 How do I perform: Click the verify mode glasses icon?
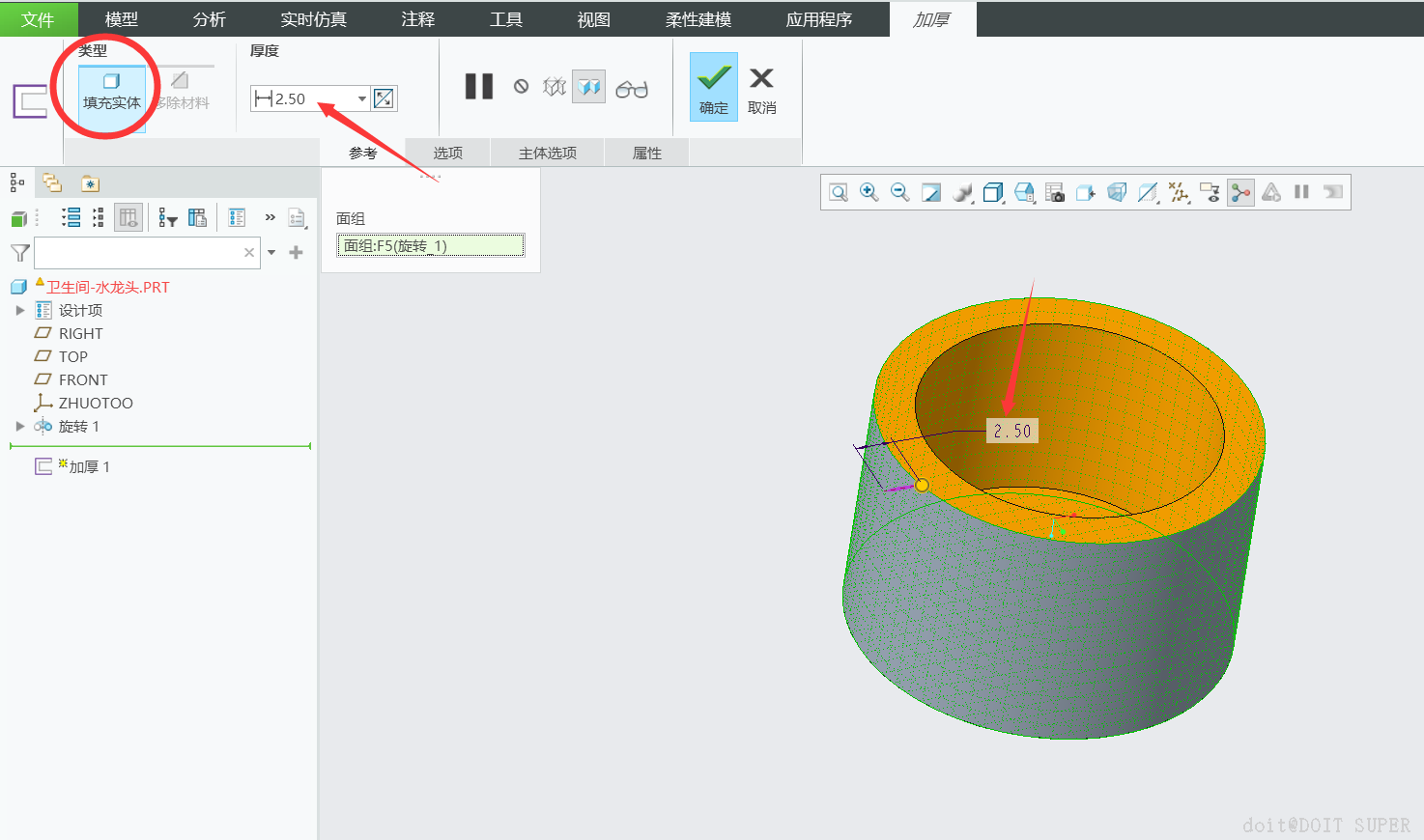coord(632,89)
